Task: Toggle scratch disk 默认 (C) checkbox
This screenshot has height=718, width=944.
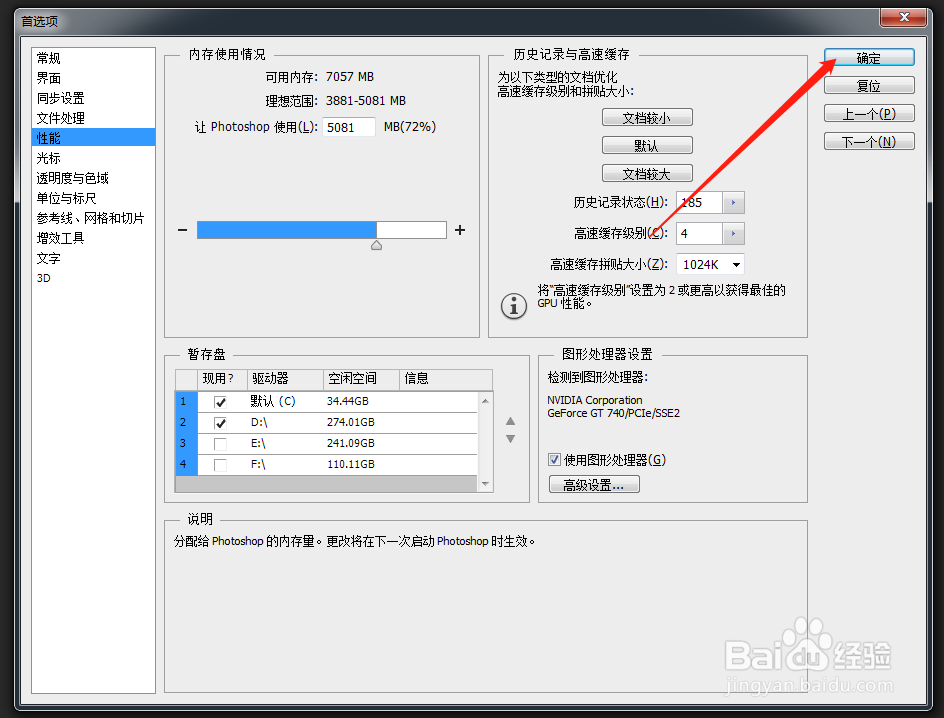Action: (x=220, y=401)
